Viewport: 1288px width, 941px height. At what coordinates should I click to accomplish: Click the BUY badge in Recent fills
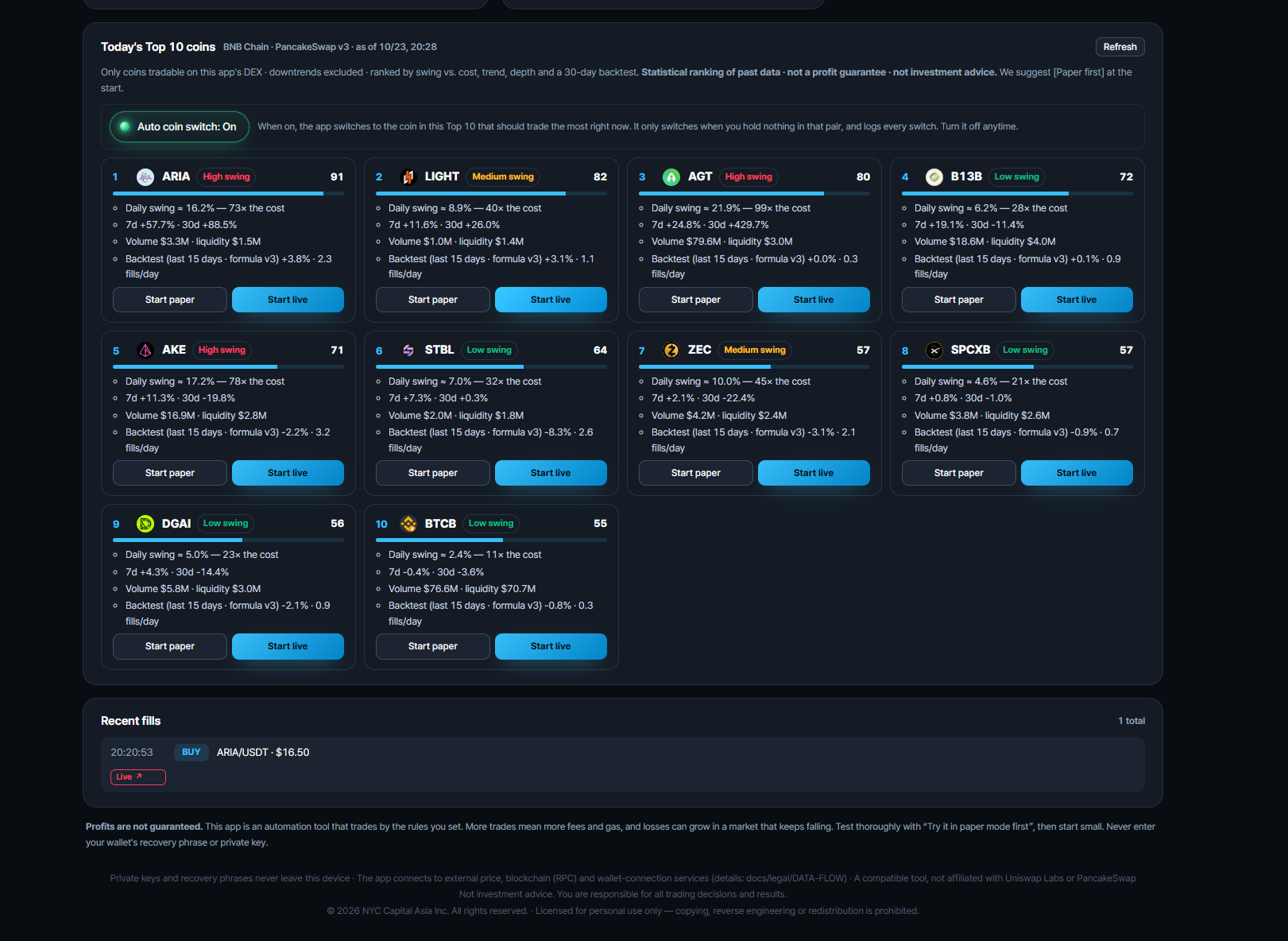[x=191, y=752]
